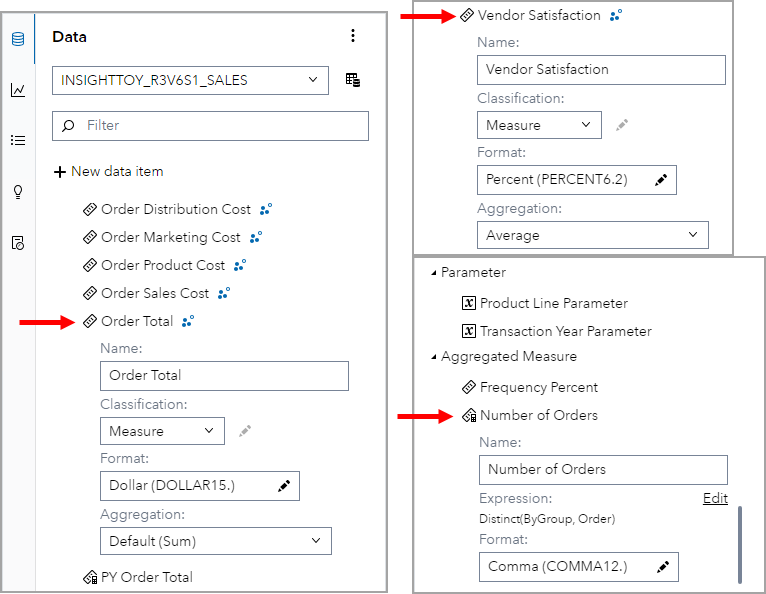766x594 pixels.
Task: Open the Outline list icon in sidebar
Action: click(18, 140)
